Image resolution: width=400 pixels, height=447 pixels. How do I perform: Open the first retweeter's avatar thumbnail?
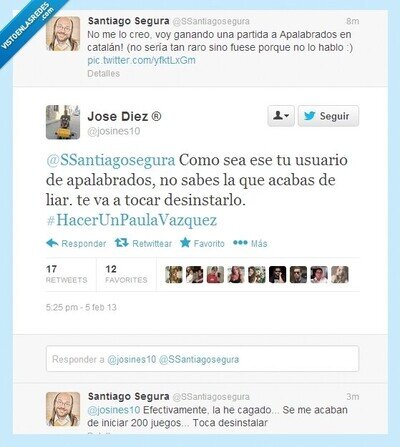point(174,275)
